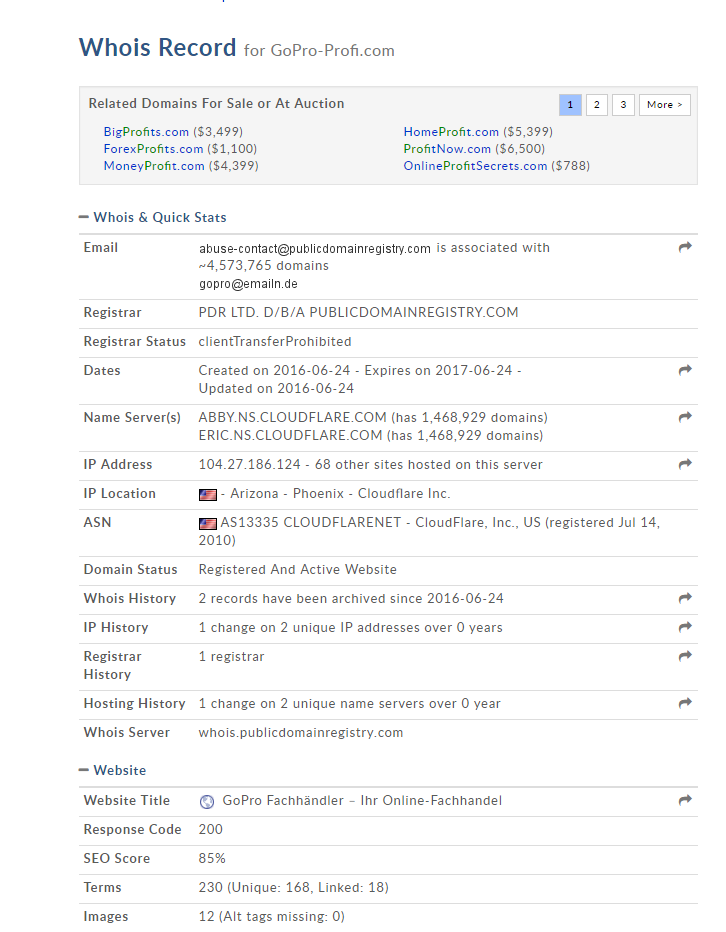
Task: Open the ProfitNow.com domain link
Action: point(447,149)
